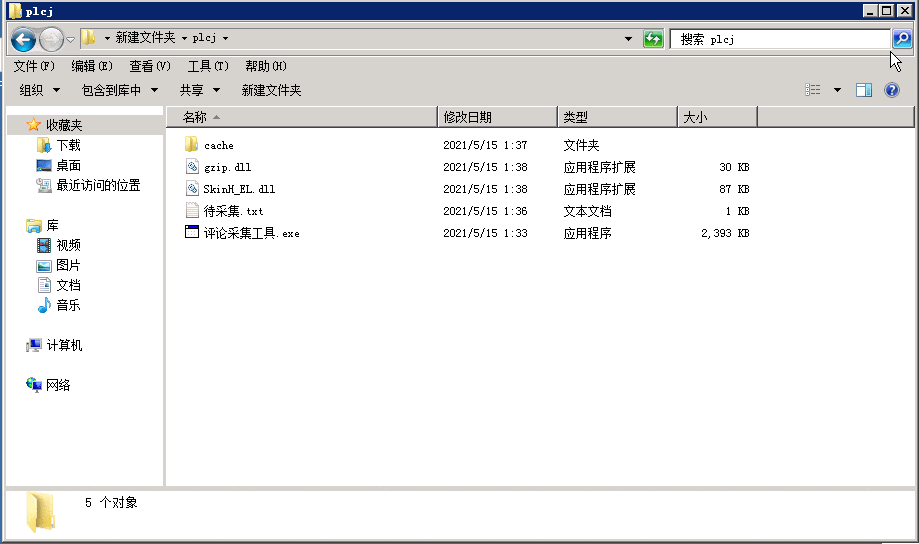Open the 共享 dropdown
Viewport: 919px width, 544px height.
[x=199, y=90]
